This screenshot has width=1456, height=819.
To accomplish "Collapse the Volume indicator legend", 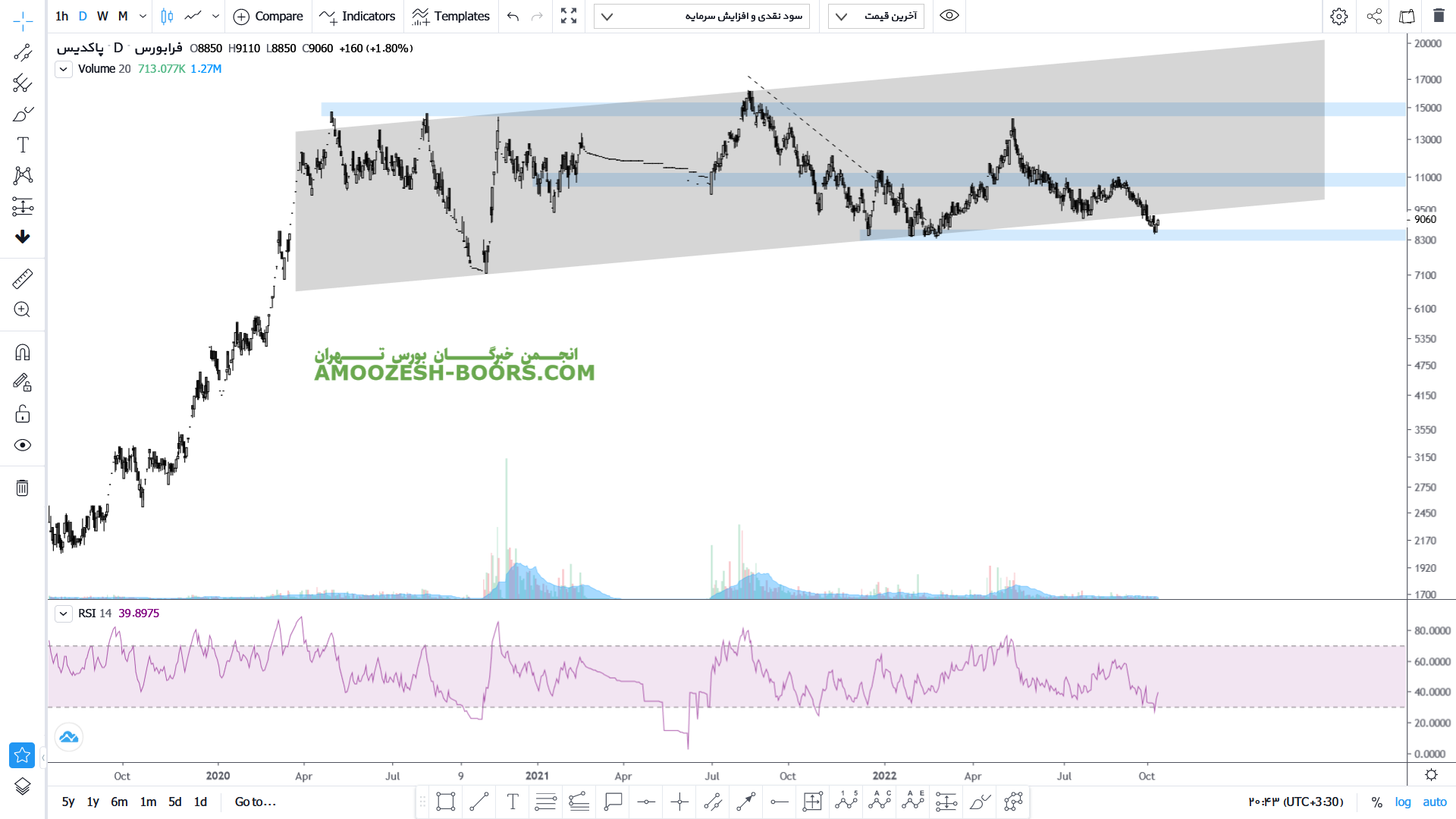I will pyautogui.click(x=64, y=69).
